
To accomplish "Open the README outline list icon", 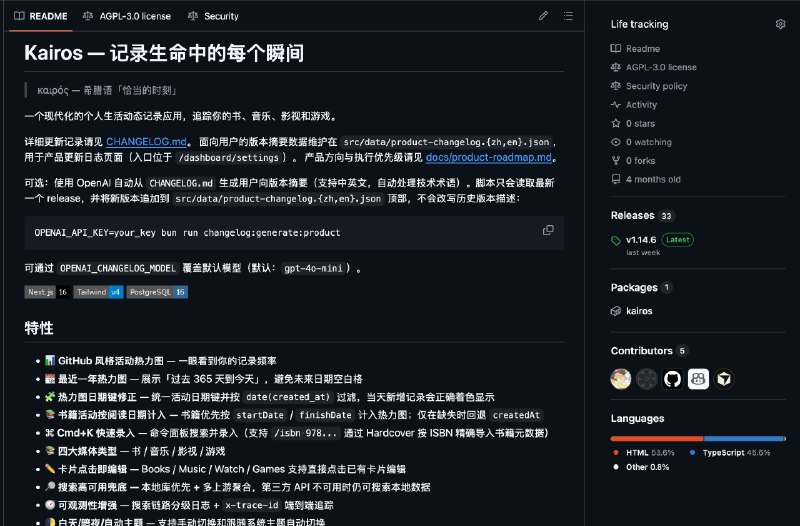I will tap(568, 16).
